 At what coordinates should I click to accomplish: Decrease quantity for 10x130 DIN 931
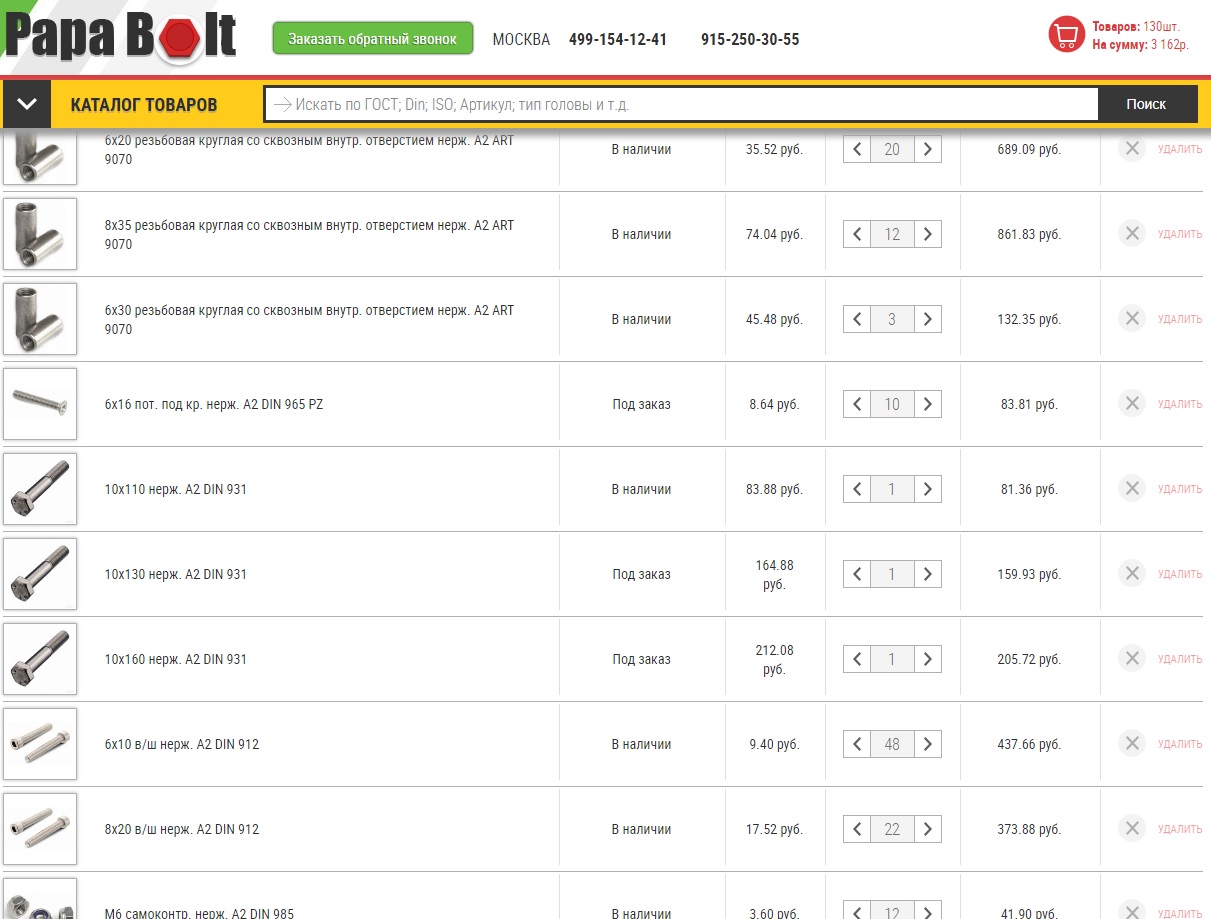pos(857,575)
